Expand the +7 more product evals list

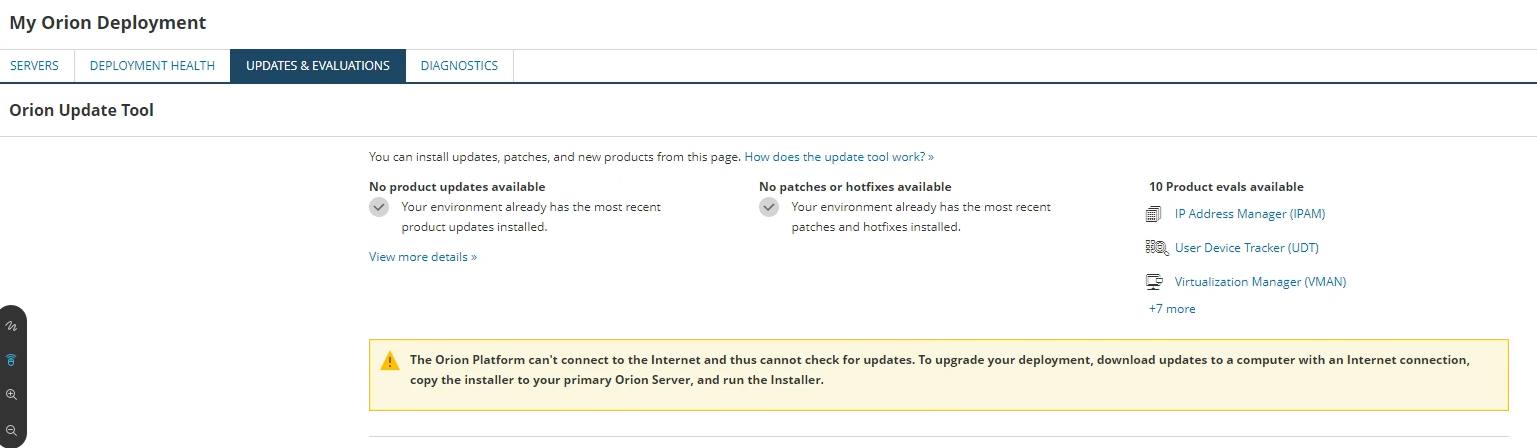tap(1172, 309)
